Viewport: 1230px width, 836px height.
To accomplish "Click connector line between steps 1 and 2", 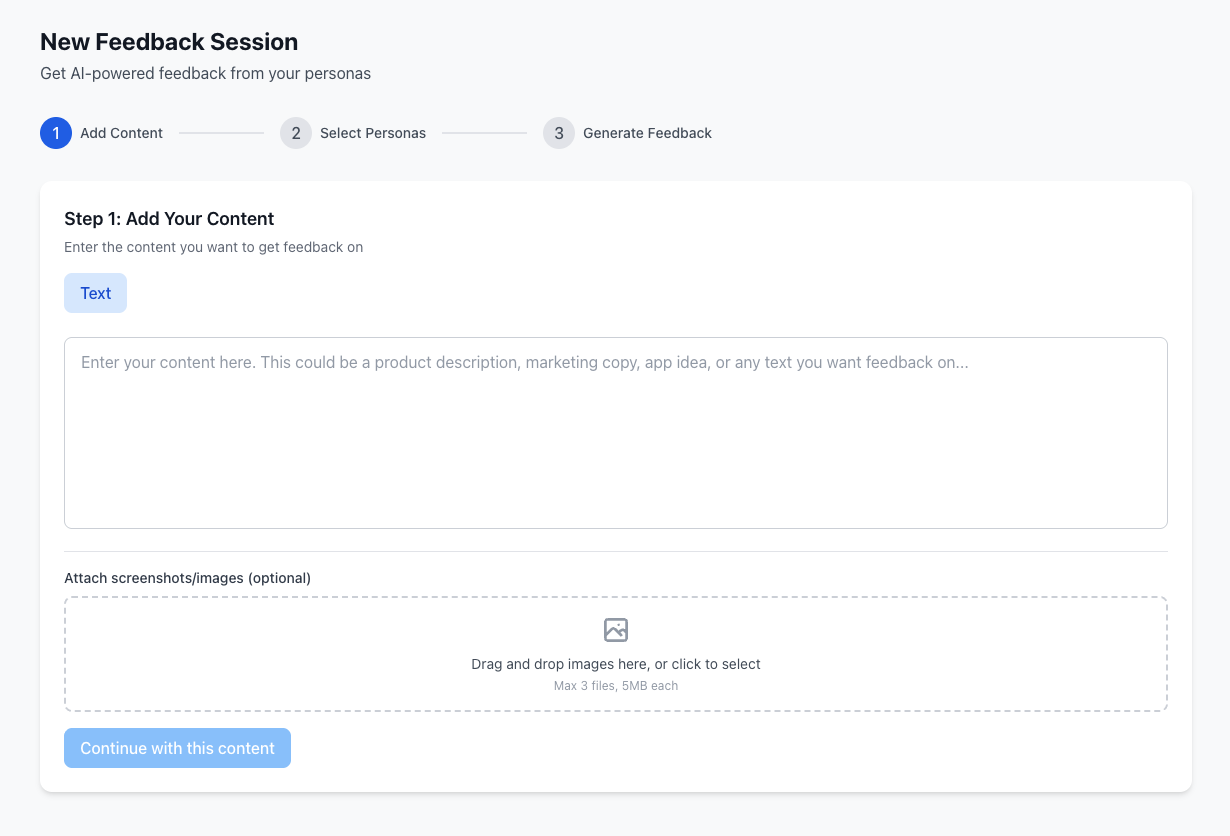I will point(221,133).
